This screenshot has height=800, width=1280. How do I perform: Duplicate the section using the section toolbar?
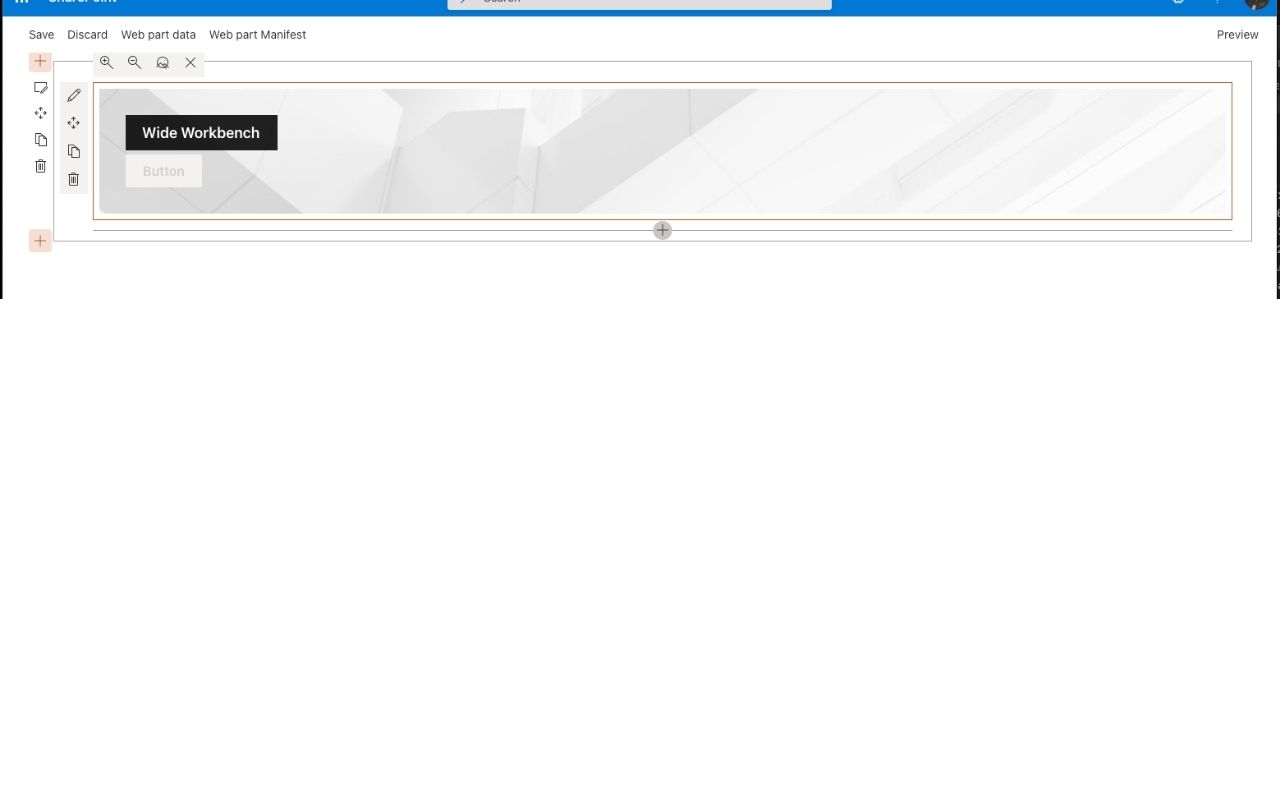coord(41,140)
